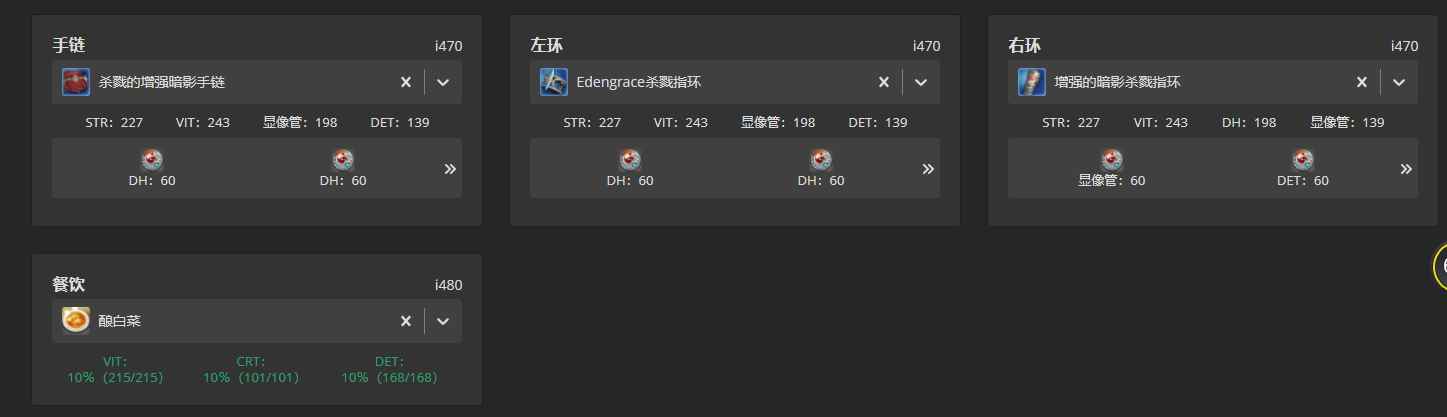
Task: Clear the 手链 item selection
Action: [x=406, y=82]
